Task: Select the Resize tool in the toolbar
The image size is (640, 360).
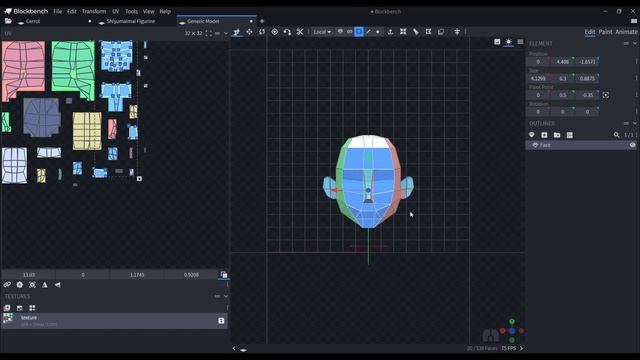Action: pyautogui.click(x=249, y=32)
